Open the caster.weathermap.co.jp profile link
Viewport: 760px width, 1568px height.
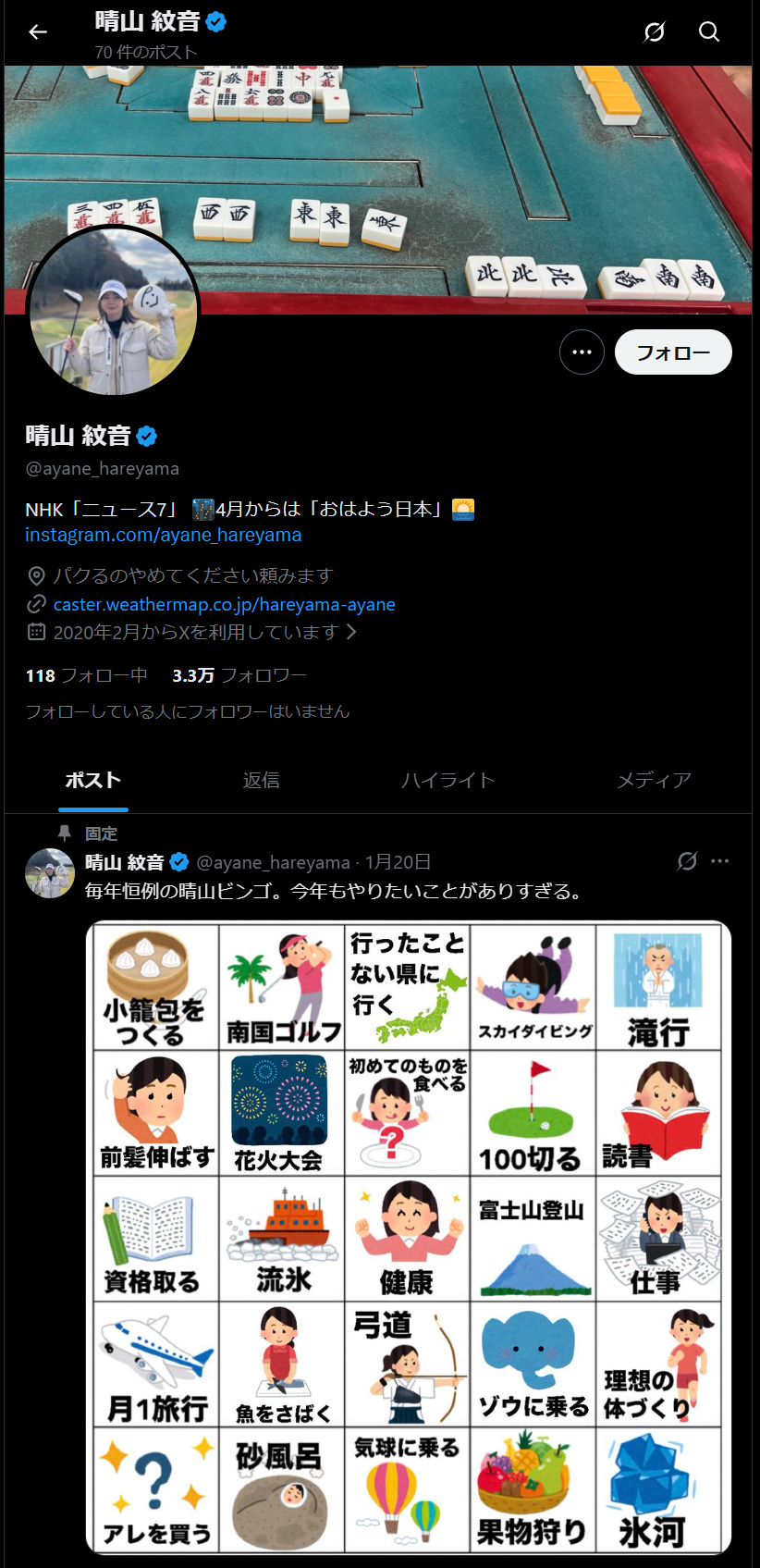(x=225, y=604)
